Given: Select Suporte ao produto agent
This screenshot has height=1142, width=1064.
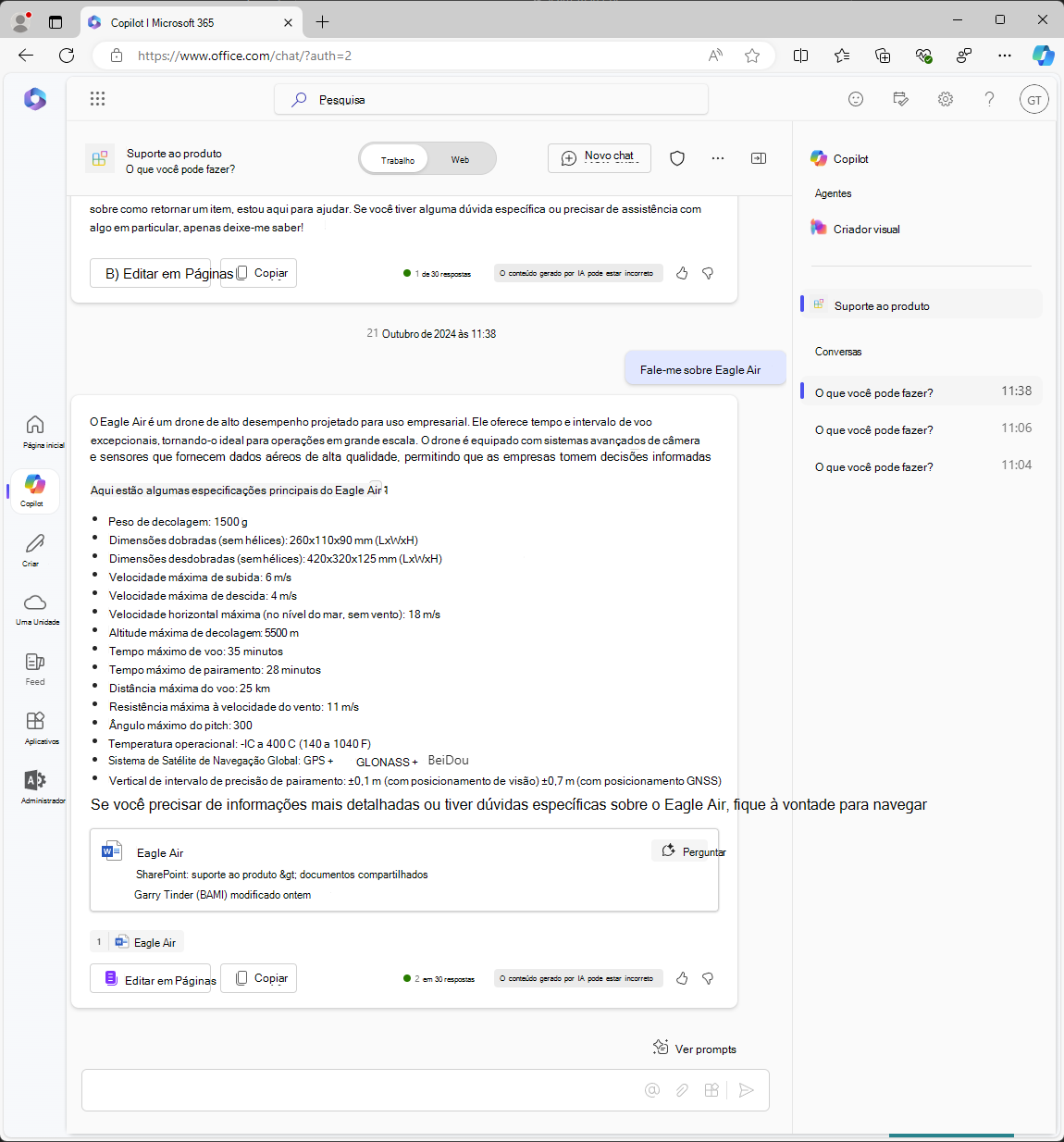Looking at the screenshot, I should coord(922,304).
